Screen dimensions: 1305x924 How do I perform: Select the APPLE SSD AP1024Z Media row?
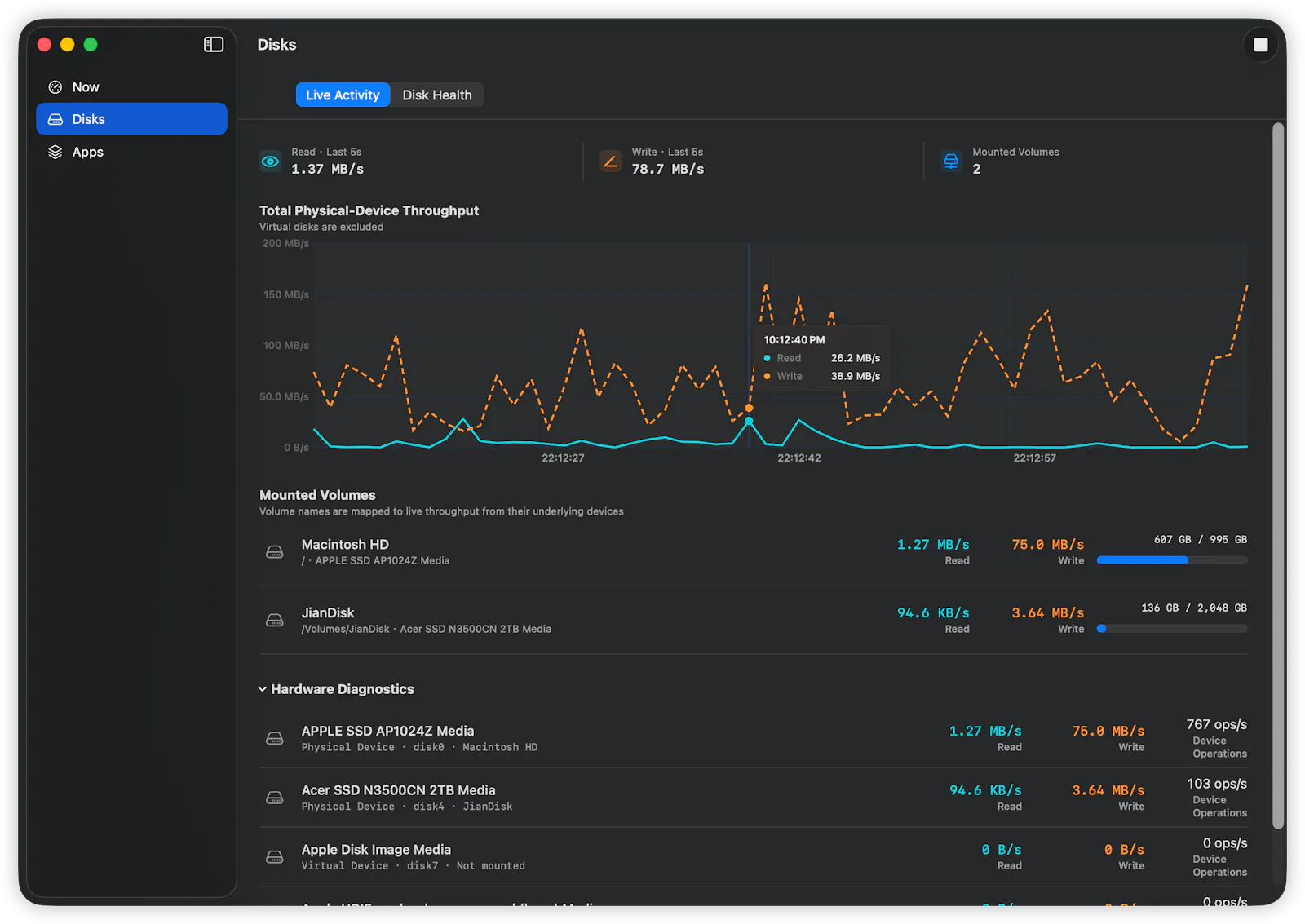(x=754, y=738)
